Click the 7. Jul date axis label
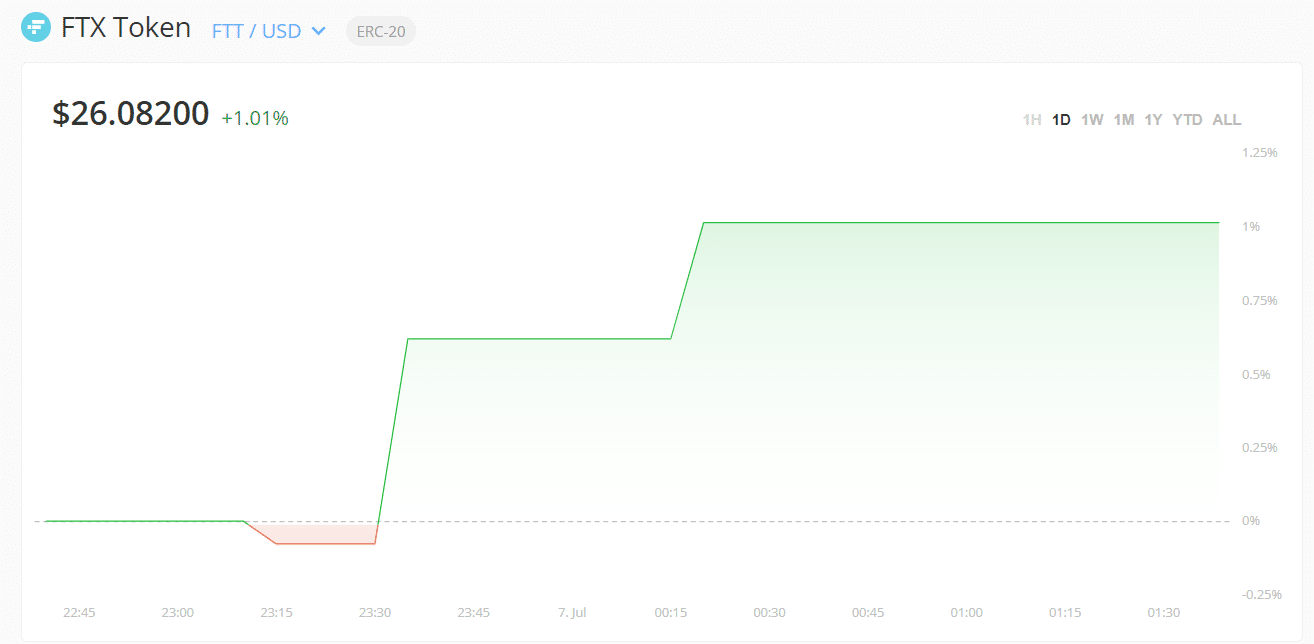The width and height of the screenshot is (1314, 644). pos(572,613)
